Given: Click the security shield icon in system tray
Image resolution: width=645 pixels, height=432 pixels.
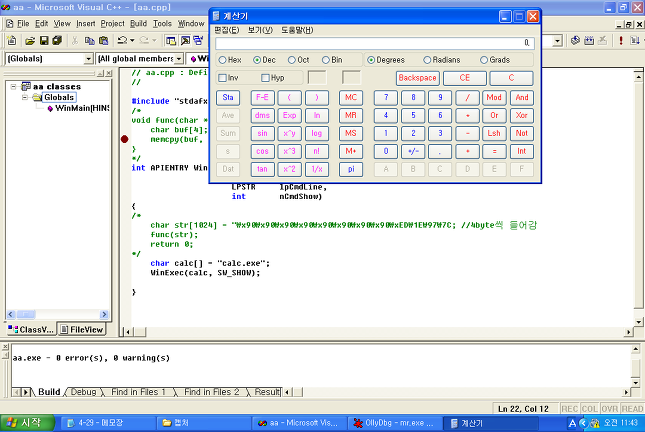Looking at the screenshot, I should pos(595,423).
